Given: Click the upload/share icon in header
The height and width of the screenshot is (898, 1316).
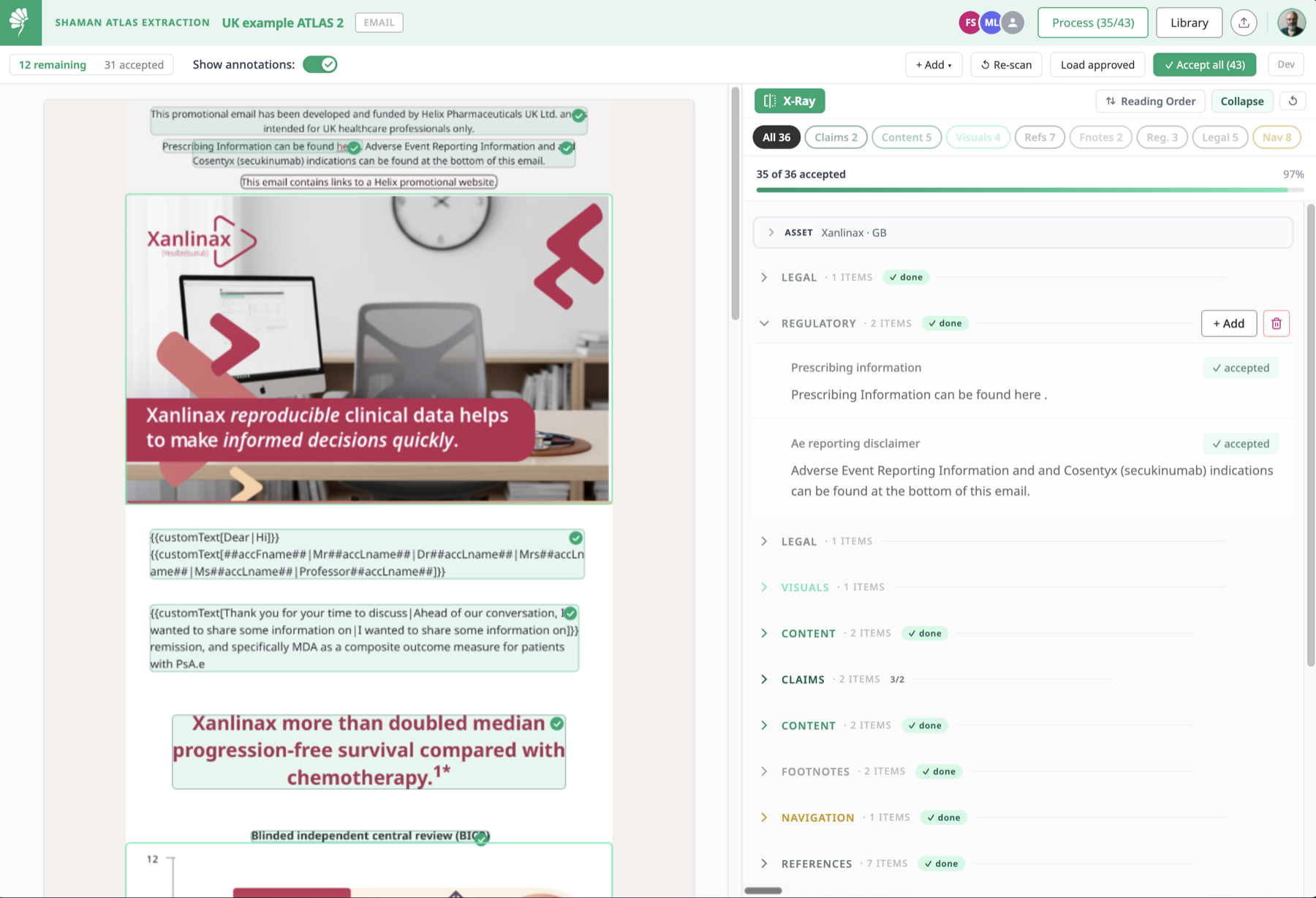Looking at the screenshot, I should [1244, 23].
